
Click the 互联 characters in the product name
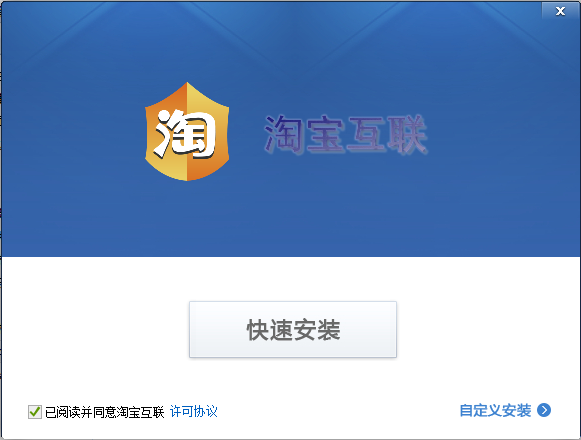click(387, 134)
